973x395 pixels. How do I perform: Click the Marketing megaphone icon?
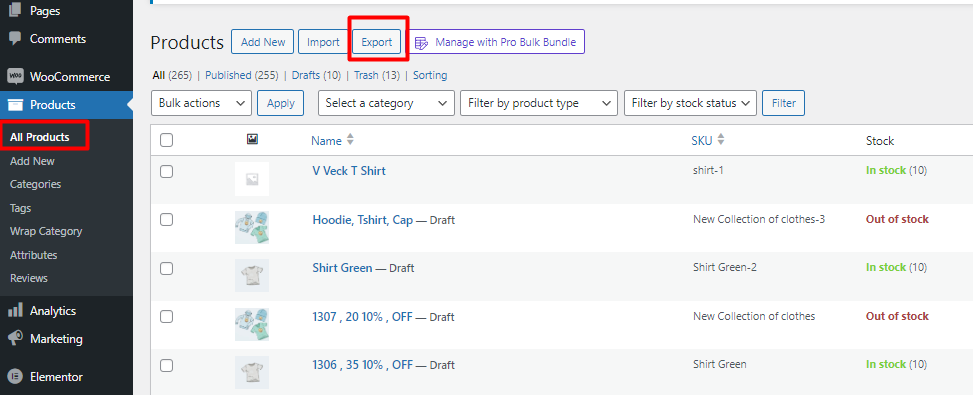(15, 339)
